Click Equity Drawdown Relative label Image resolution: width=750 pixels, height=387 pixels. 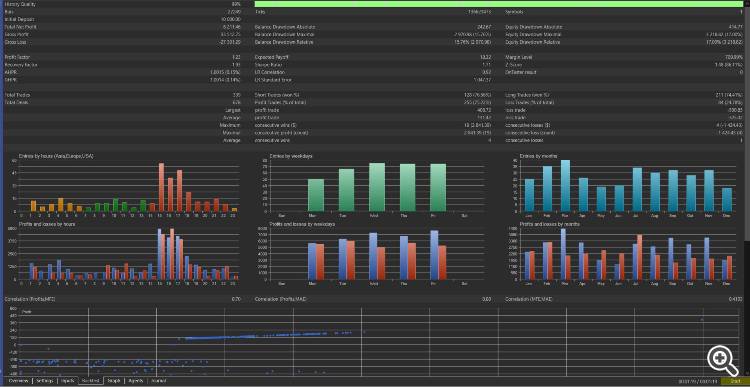[x=533, y=43]
